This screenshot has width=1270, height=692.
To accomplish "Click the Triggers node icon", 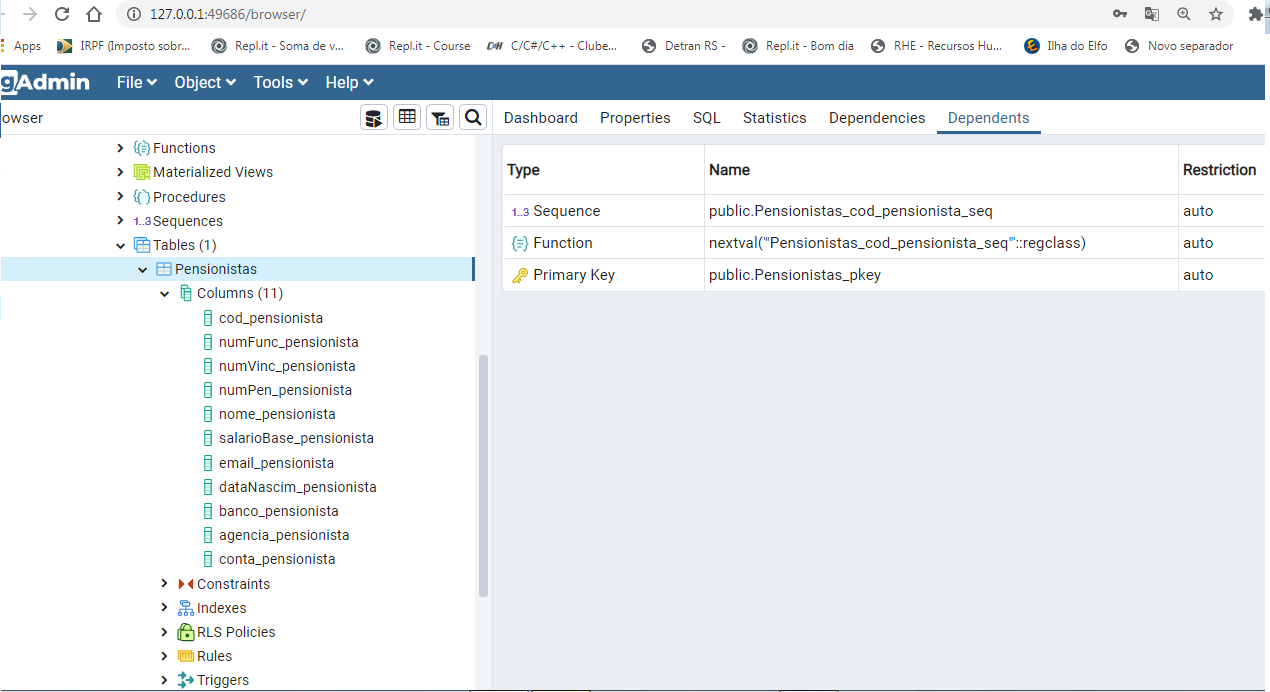I will [x=186, y=680].
